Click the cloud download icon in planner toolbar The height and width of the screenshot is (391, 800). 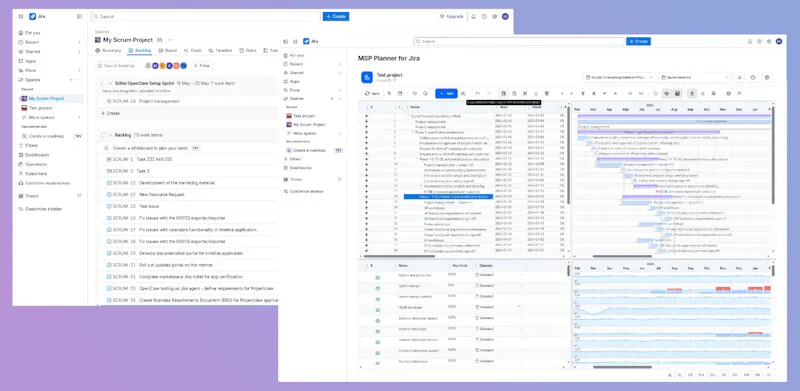point(426,93)
